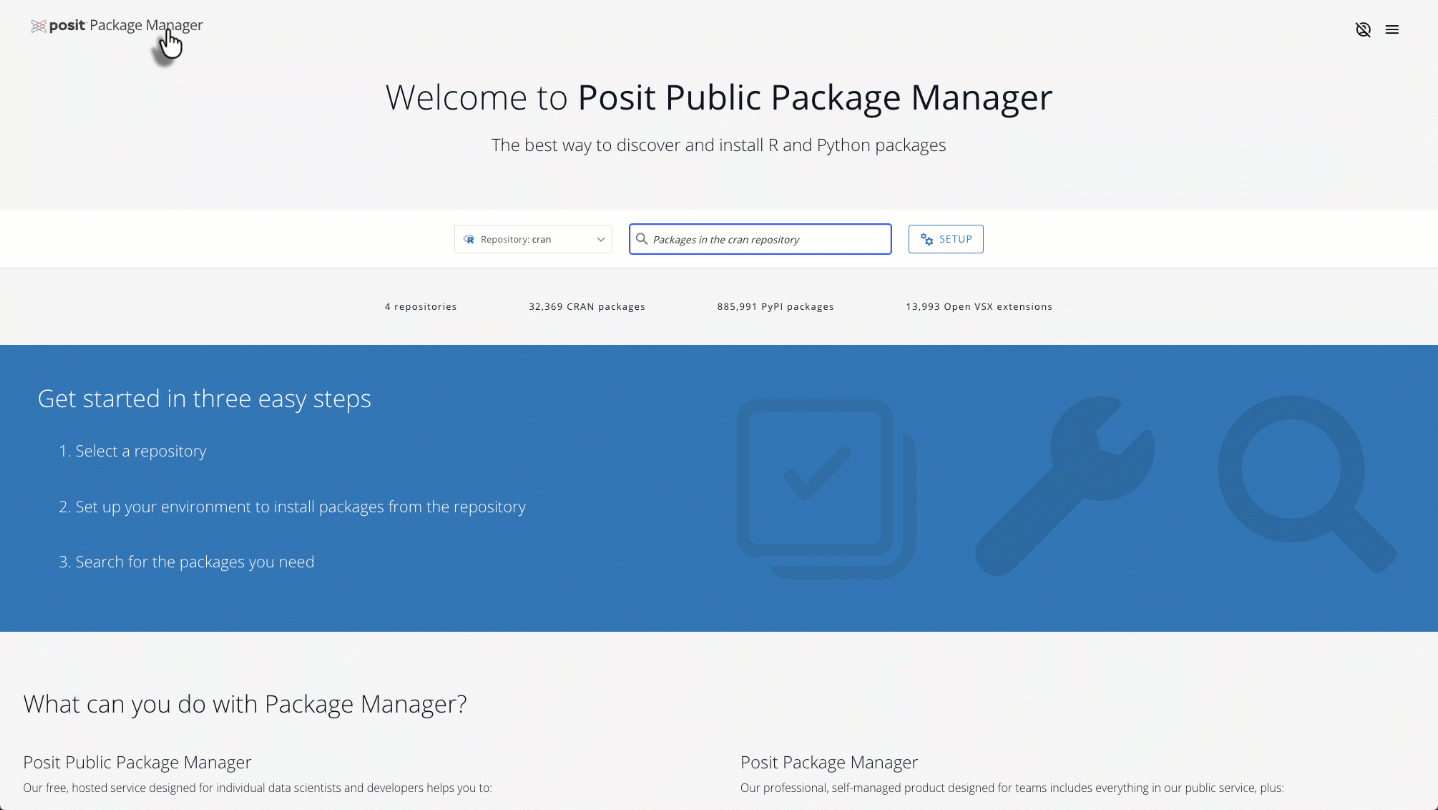Click '1. Select a repository' step
Image resolution: width=1438 pixels, height=810 pixels.
[x=133, y=451]
